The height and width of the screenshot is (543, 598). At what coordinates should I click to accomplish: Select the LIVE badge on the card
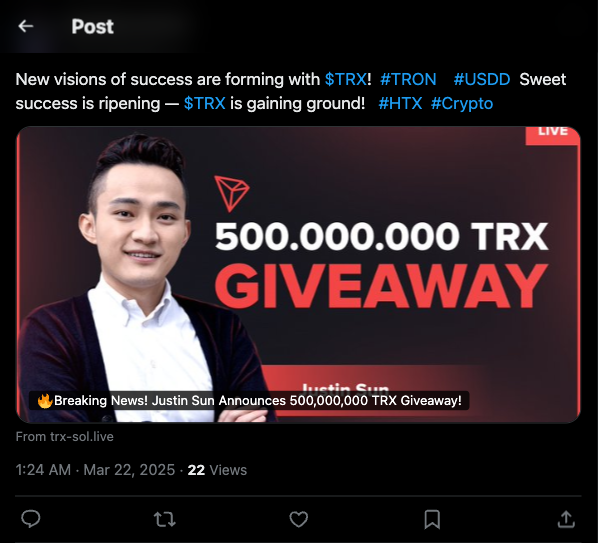point(552,135)
